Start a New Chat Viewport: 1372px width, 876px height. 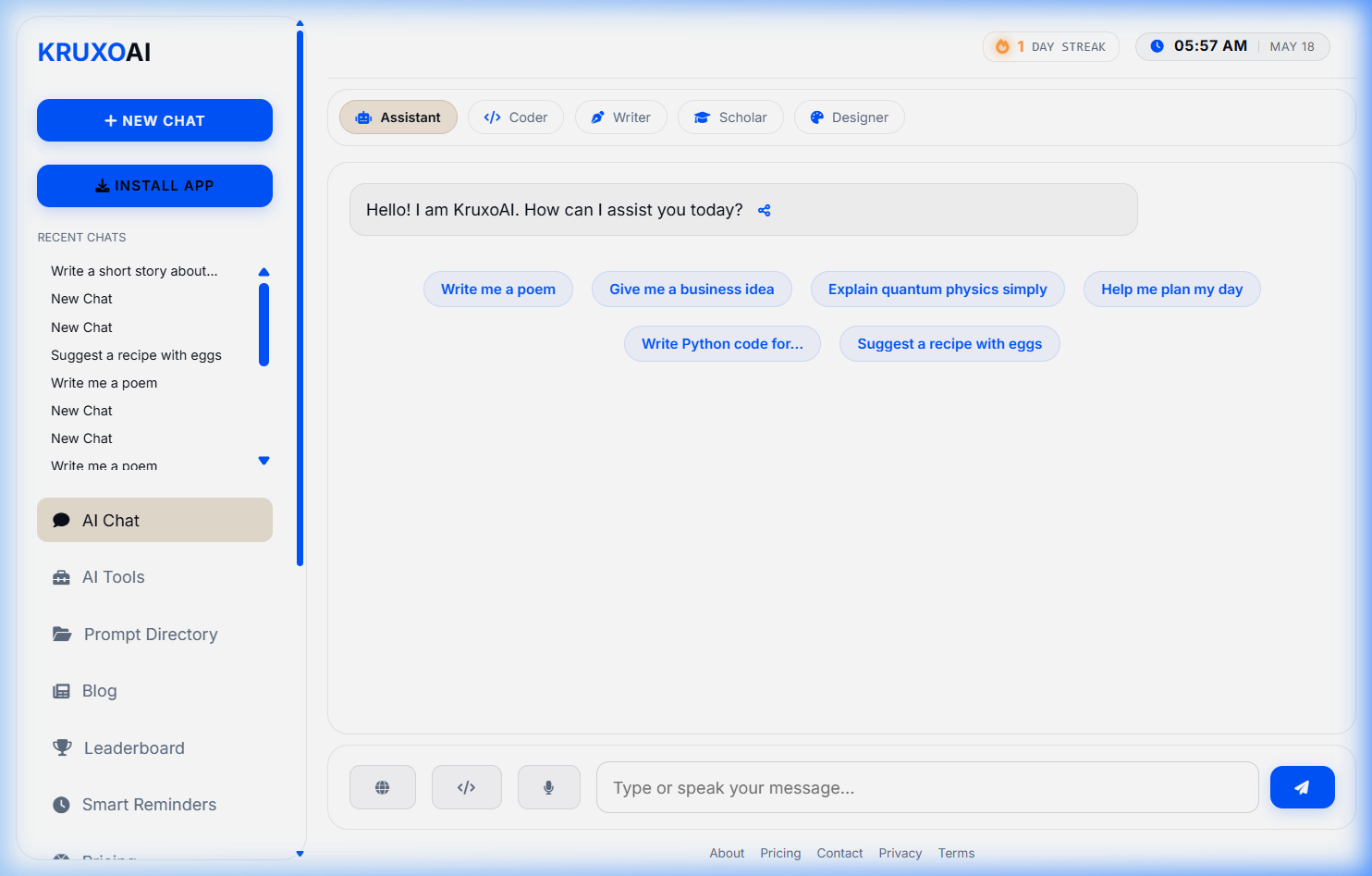(x=154, y=120)
